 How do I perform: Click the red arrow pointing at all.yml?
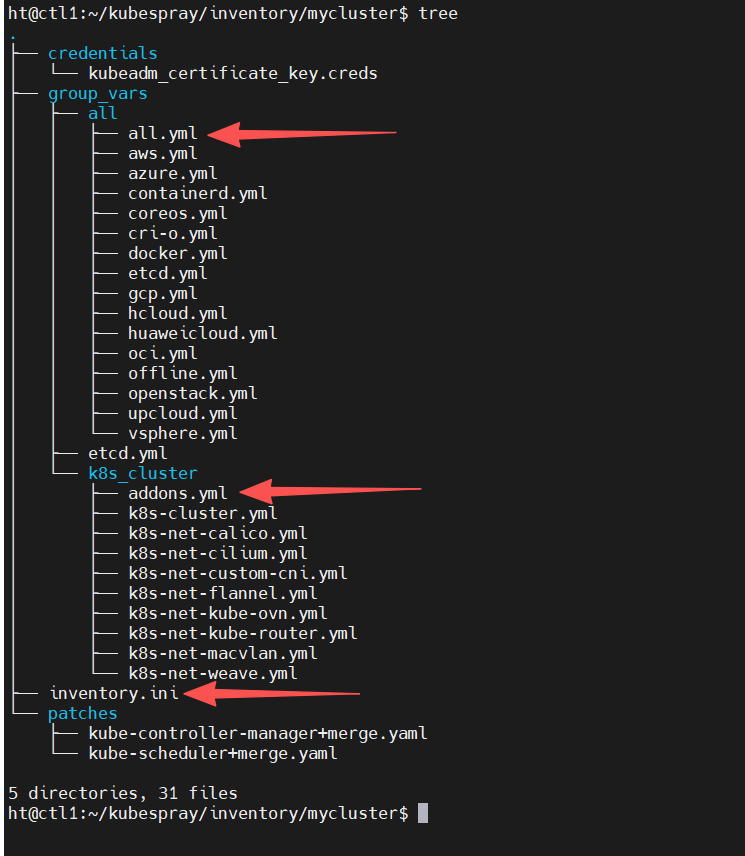pyautogui.click(x=302, y=134)
